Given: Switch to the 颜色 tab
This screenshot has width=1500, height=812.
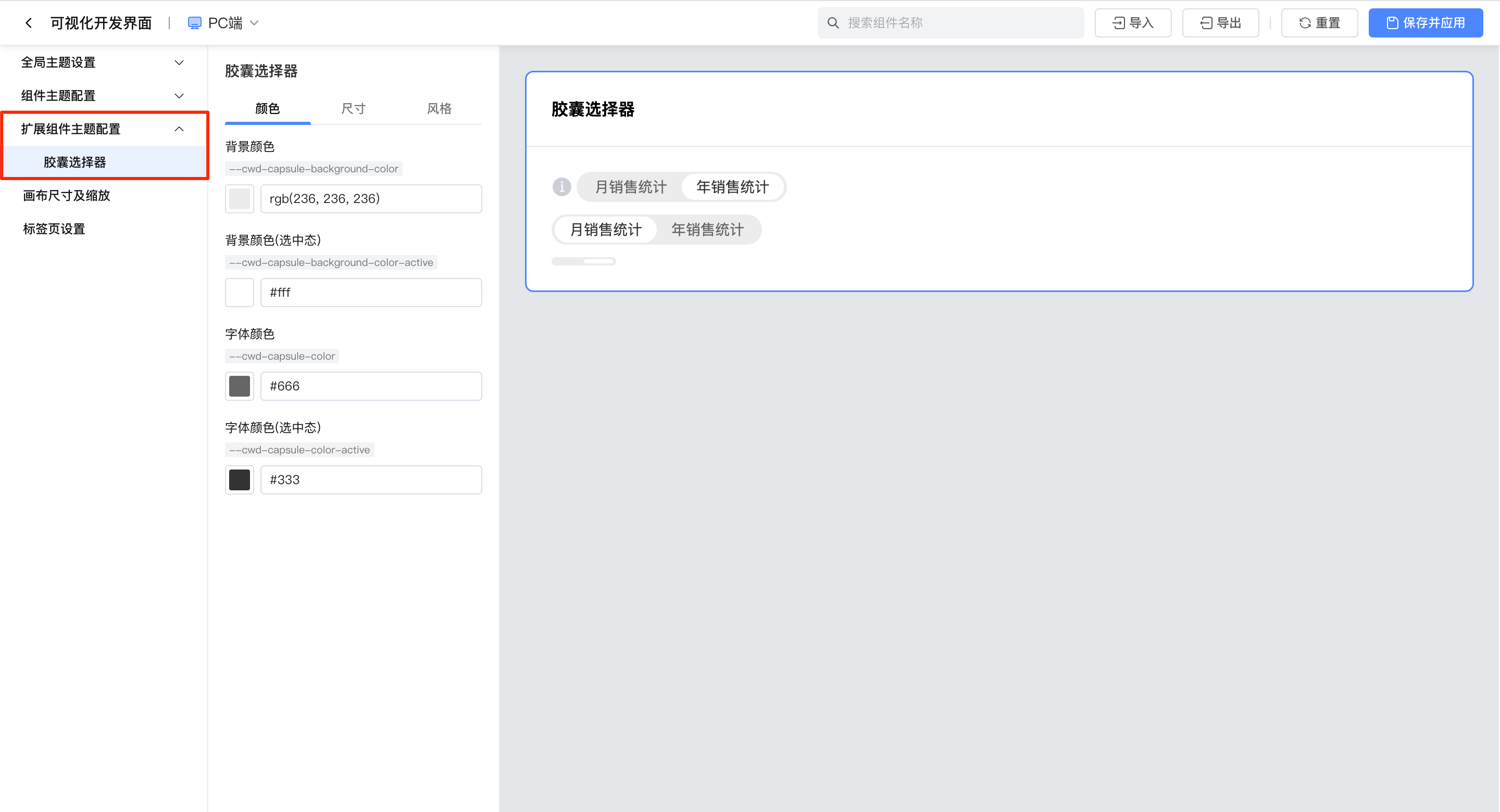Looking at the screenshot, I should [x=267, y=108].
